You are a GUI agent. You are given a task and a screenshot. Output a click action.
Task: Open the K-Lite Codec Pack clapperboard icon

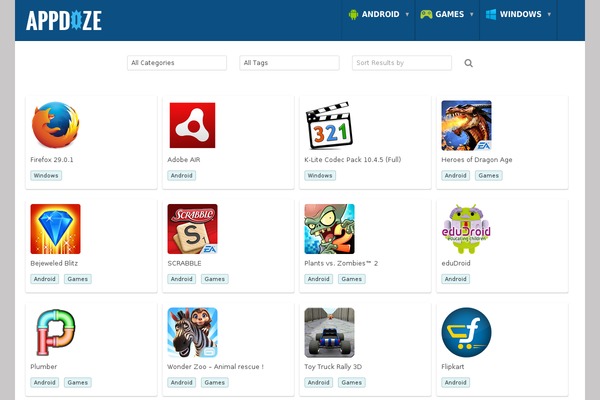(x=329, y=125)
